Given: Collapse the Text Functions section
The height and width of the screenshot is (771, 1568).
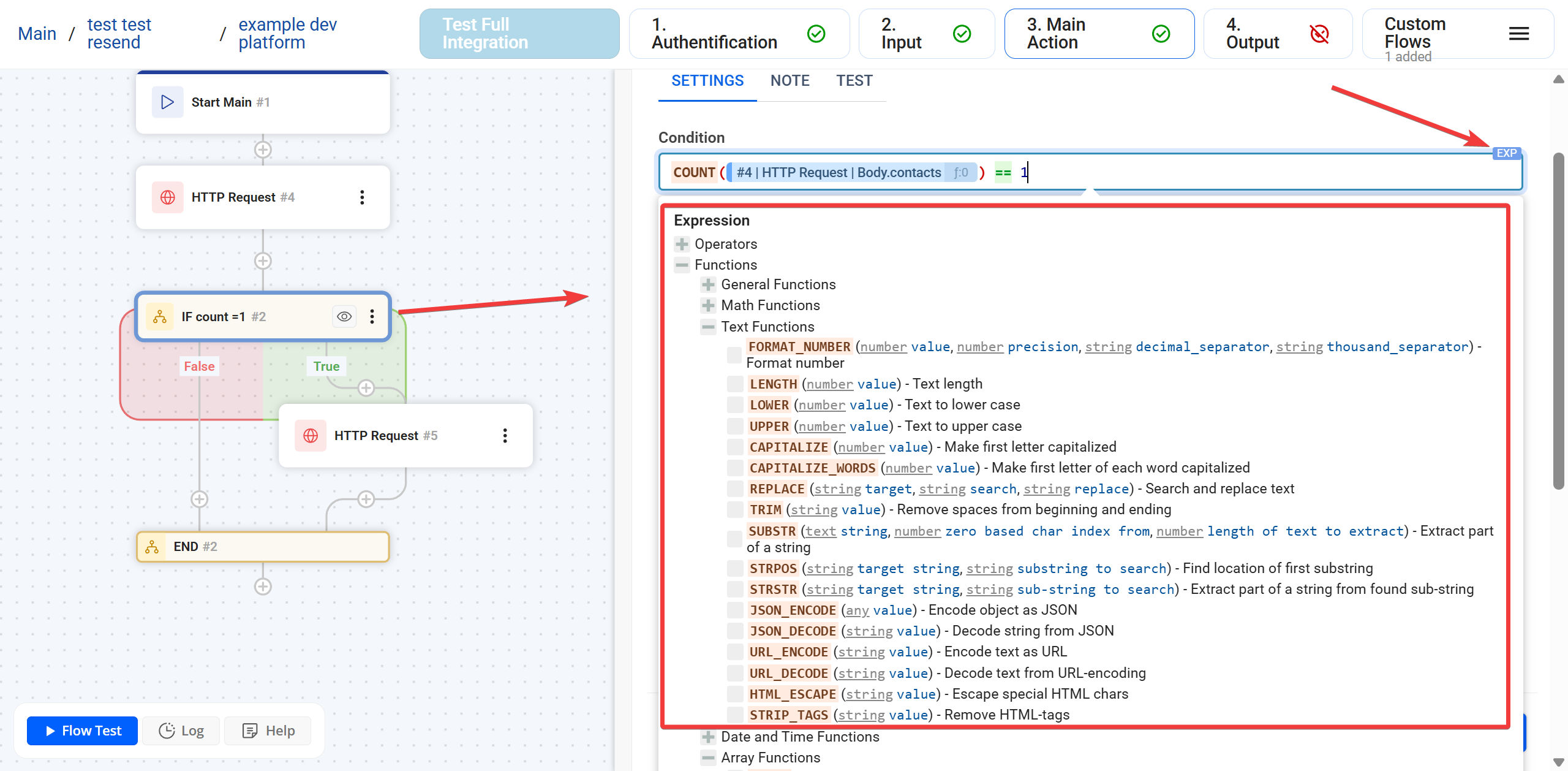Looking at the screenshot, I should (x=708, y=327).
